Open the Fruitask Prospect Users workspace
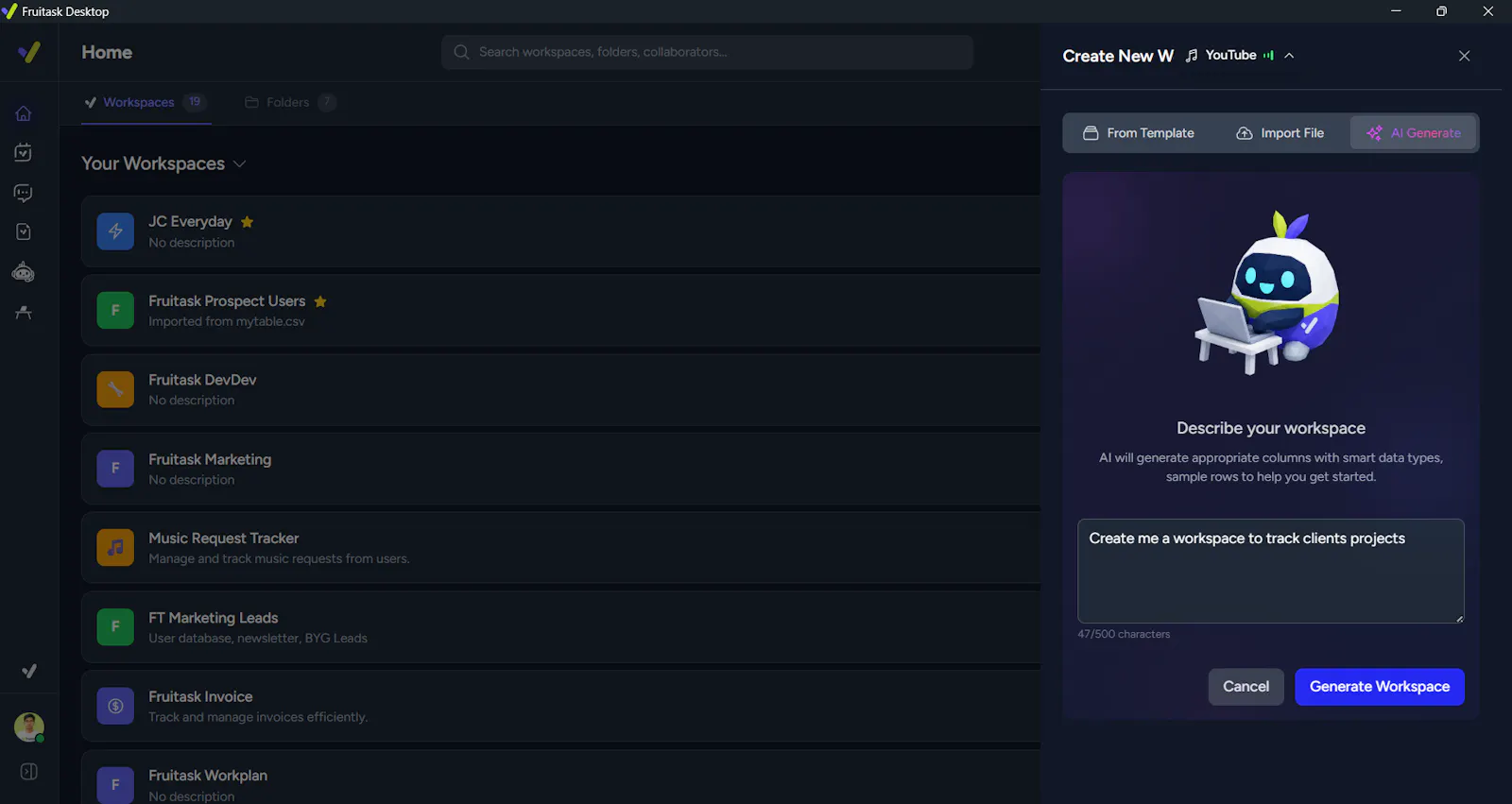The width and height of the screenshot is (1512, 804). pyautogui.click(x=560, y=311)
